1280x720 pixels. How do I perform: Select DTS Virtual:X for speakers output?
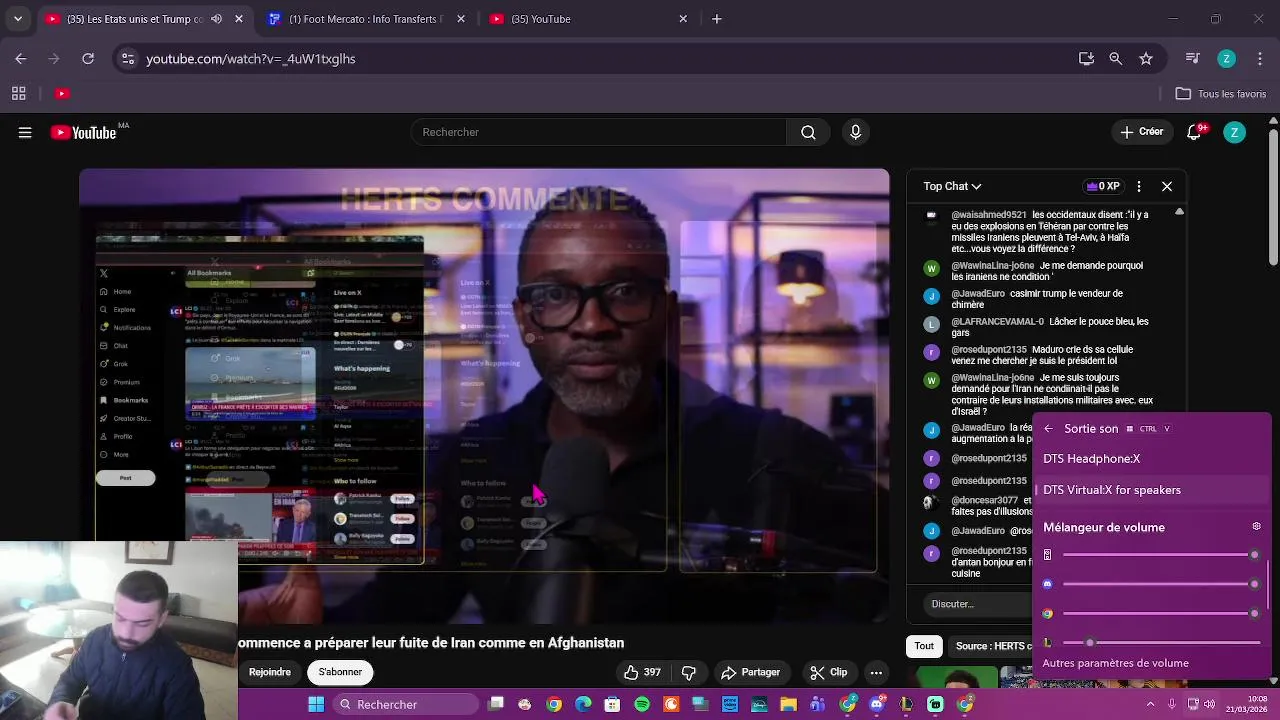(x=1151, y=490)
